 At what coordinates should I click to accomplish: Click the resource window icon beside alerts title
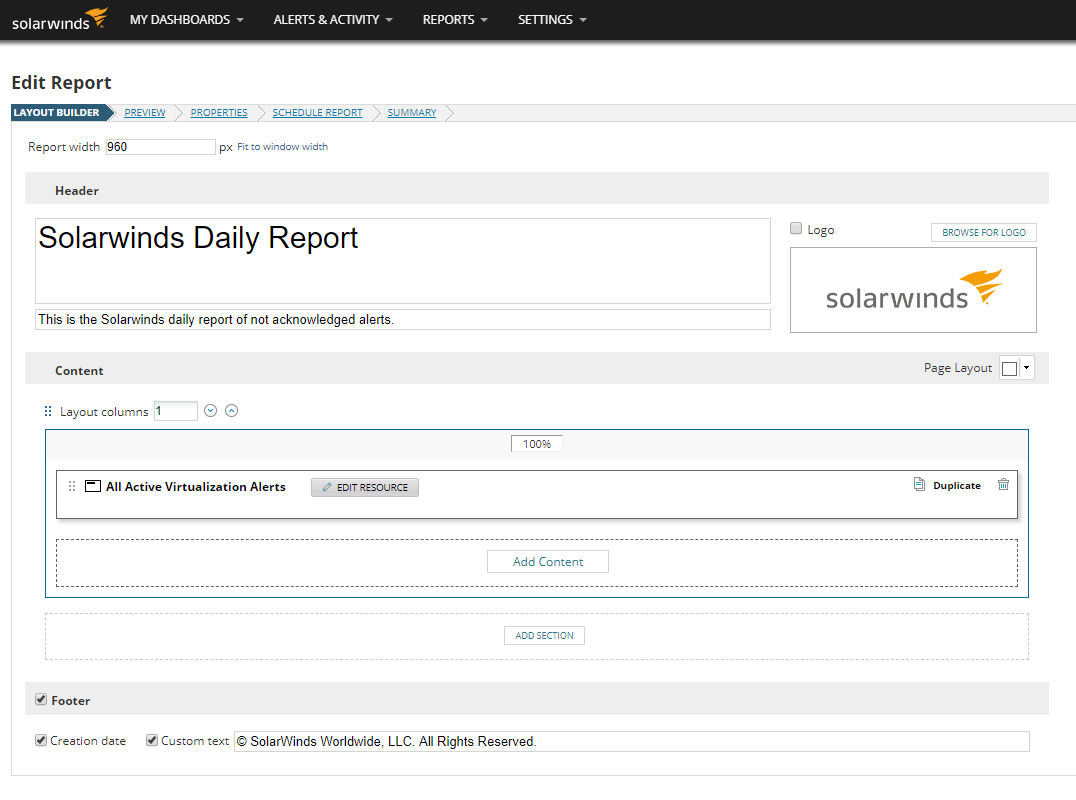pyautogui.click(x=93, y=486)
